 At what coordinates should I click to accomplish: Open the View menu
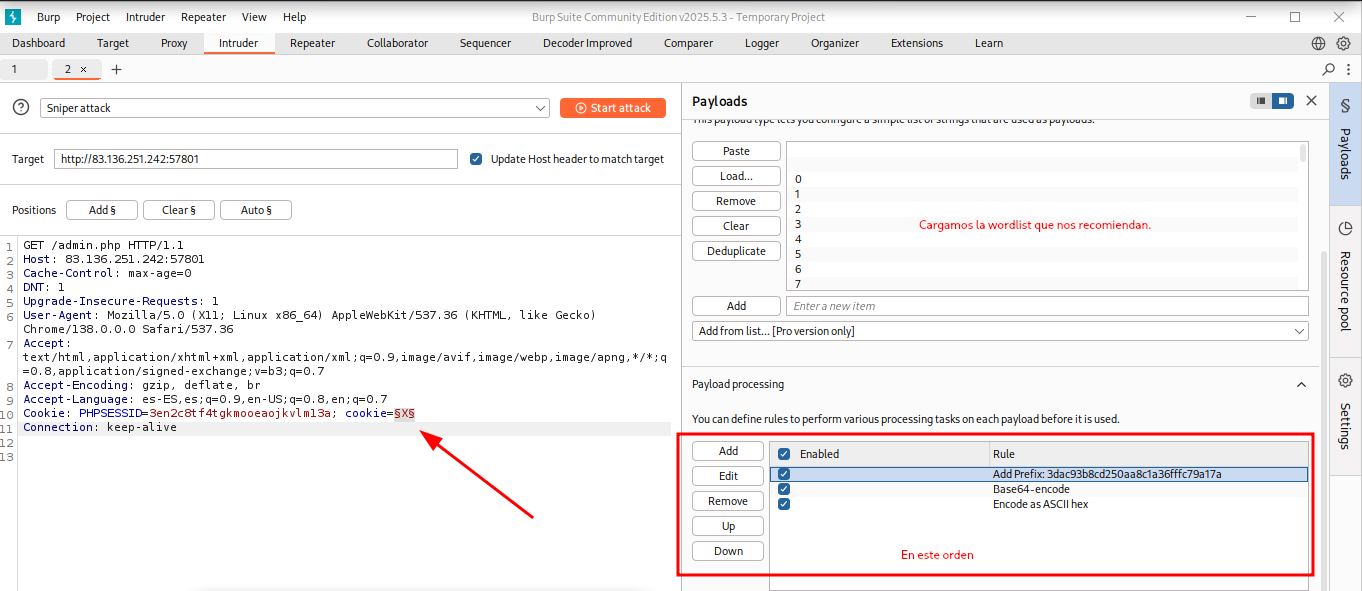tap(254, 17)
